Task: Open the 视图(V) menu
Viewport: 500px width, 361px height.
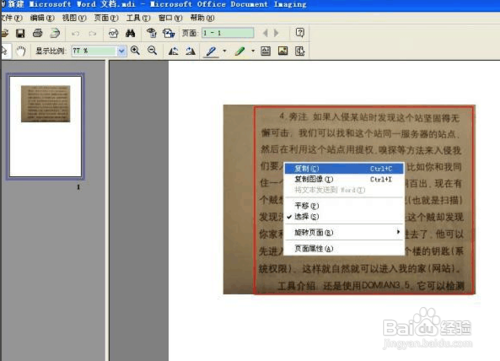Action: 74,18
